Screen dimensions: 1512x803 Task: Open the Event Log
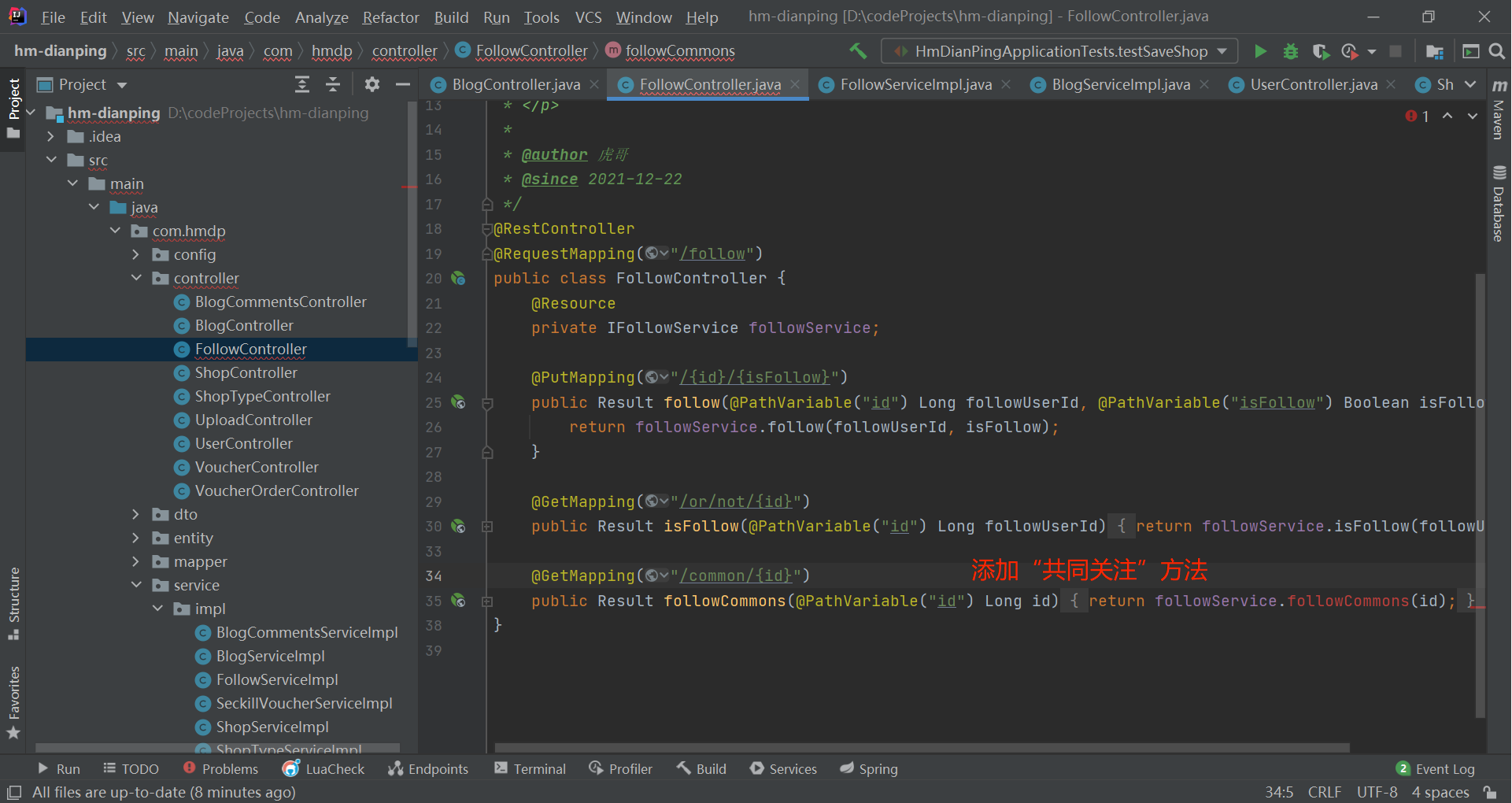click(1436, 768)
